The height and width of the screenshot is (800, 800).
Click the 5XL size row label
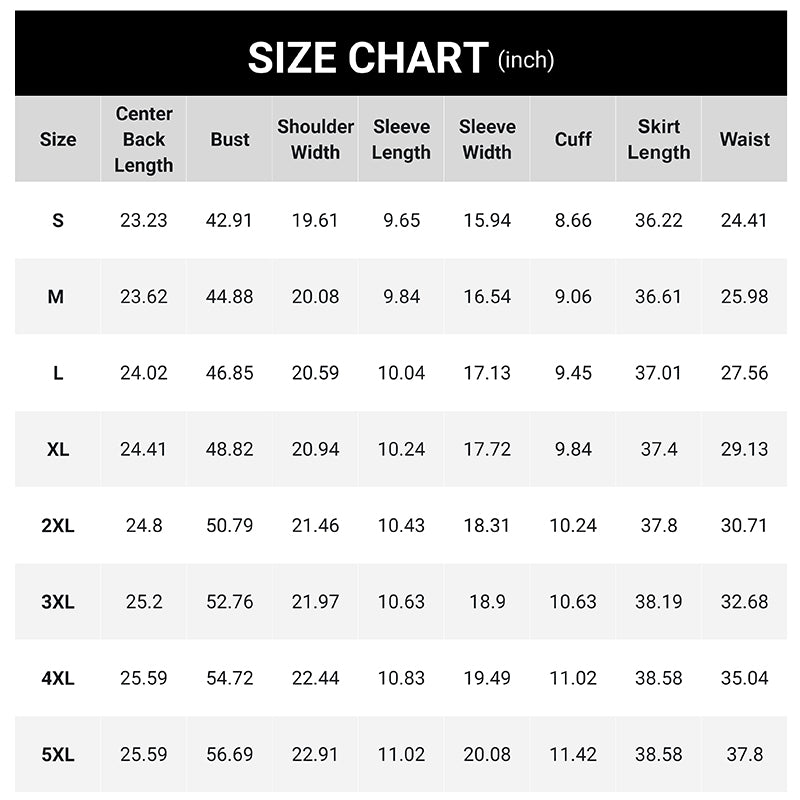pos(58,755)
